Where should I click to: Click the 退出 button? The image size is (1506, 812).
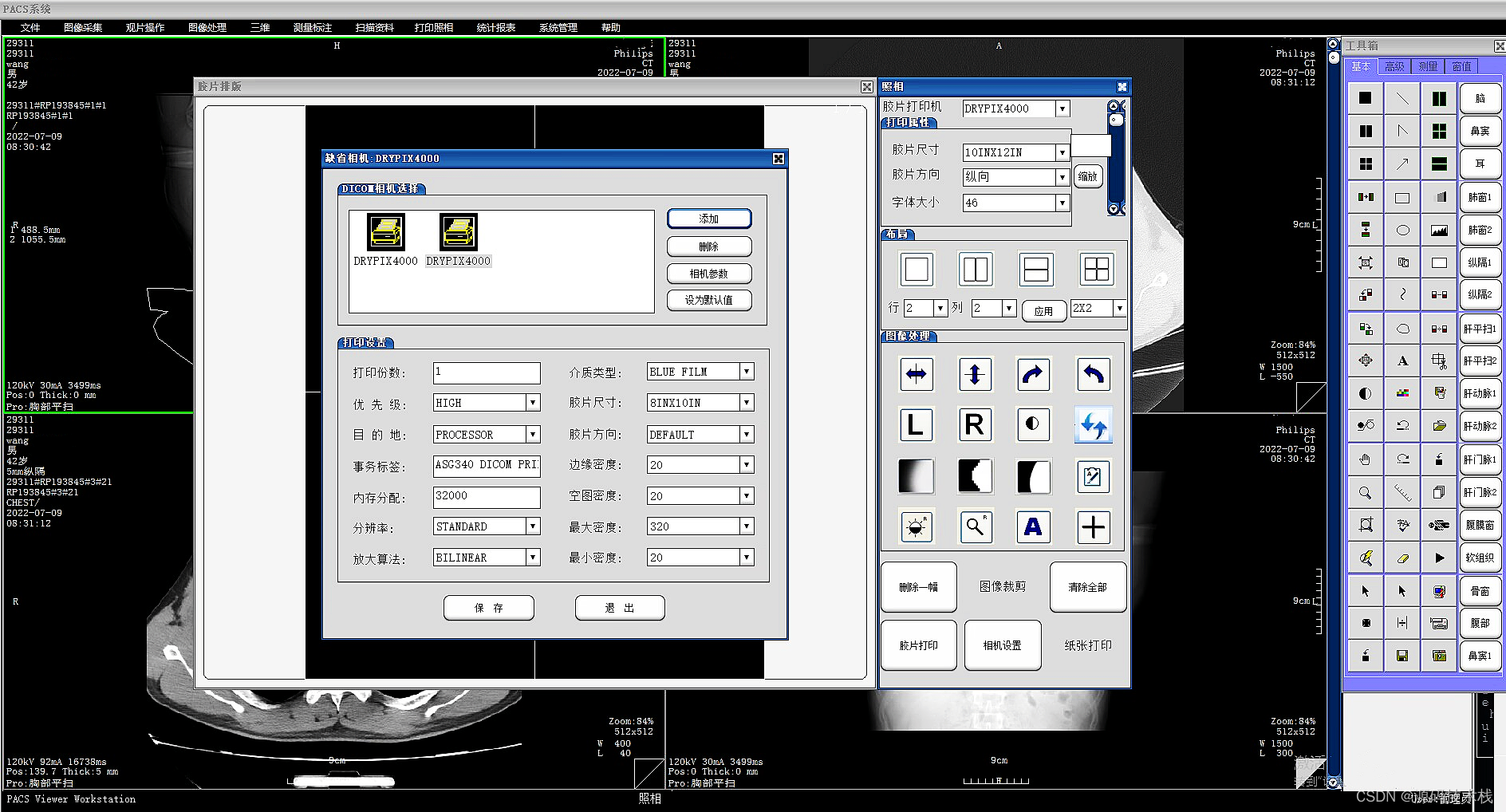click(x=620, y=608)
